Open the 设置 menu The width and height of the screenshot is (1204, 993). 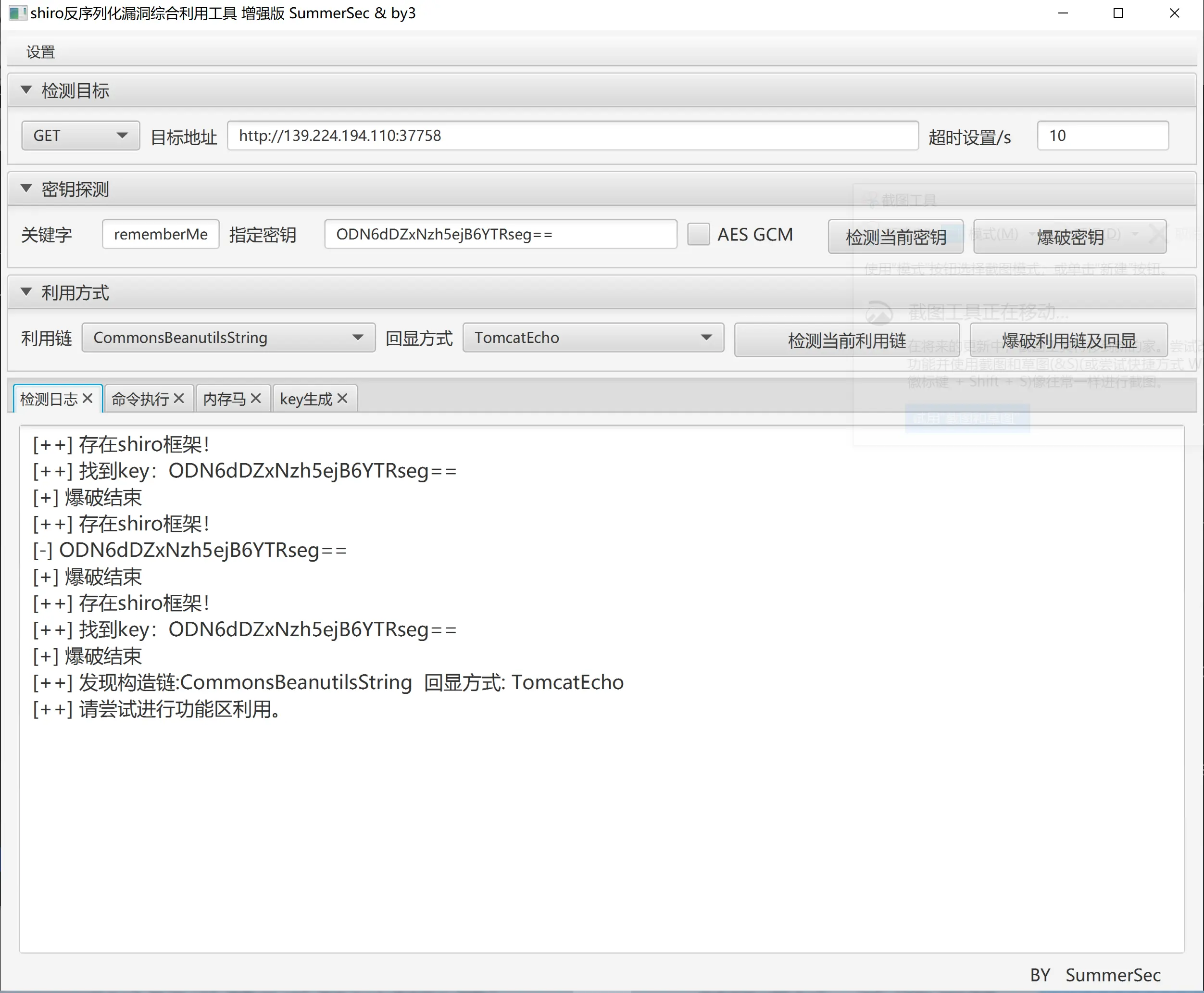[40, 52]
